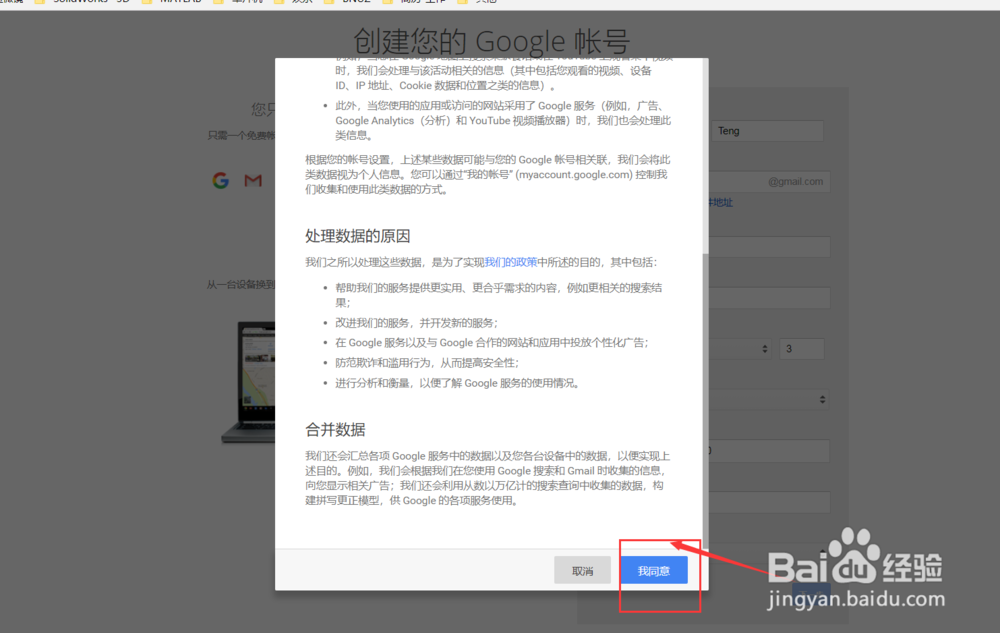This screenshot has height=633, width=1000.
Task: Click the 从一台设备换到 text behind dialog
Action: click(x=241, y=284)
